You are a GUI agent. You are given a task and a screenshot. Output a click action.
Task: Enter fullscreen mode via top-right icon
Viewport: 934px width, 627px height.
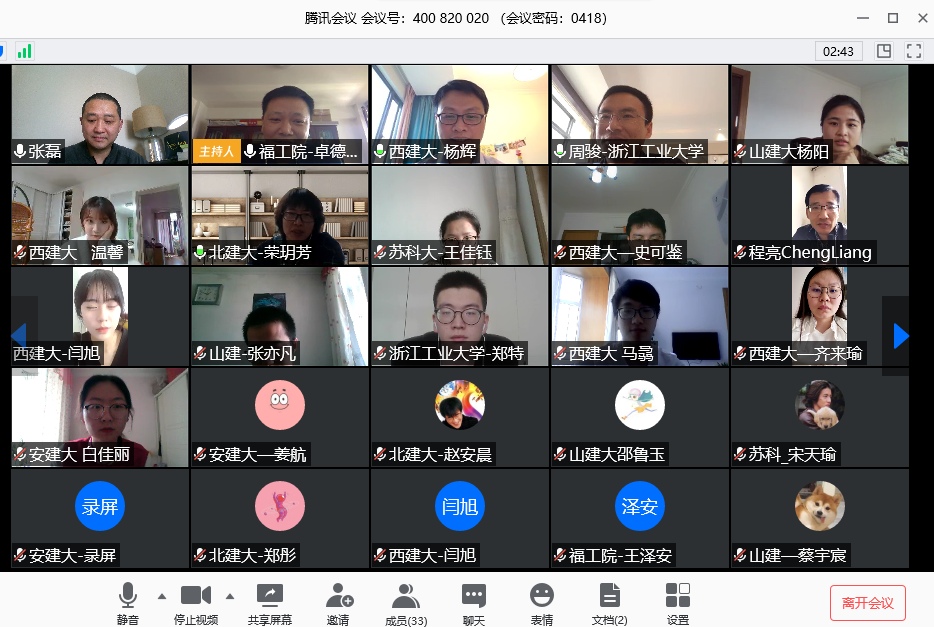(x=913, y=51)
